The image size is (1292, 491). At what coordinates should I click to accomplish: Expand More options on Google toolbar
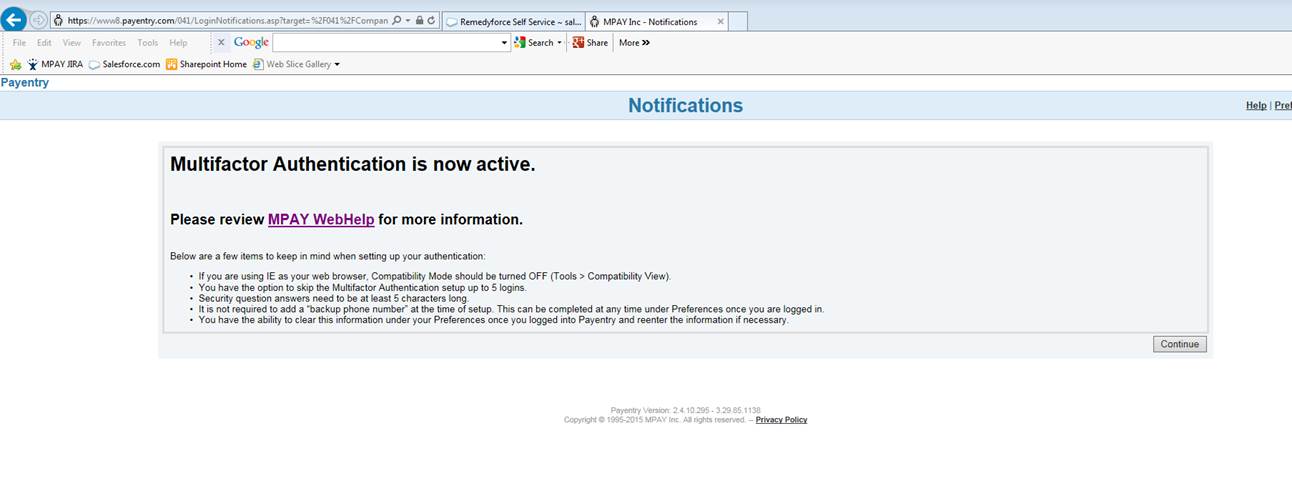coord(634,43)
